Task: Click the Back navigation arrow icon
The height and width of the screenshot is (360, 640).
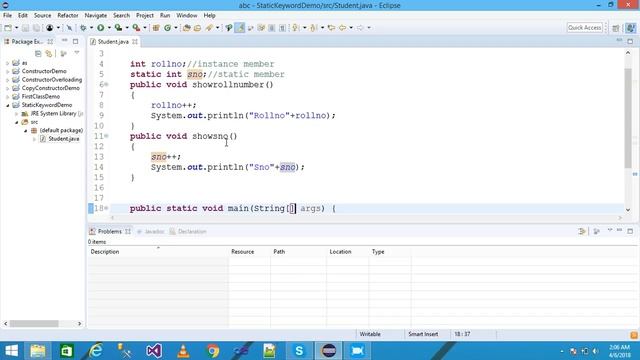Action: (x=342, y=28)
